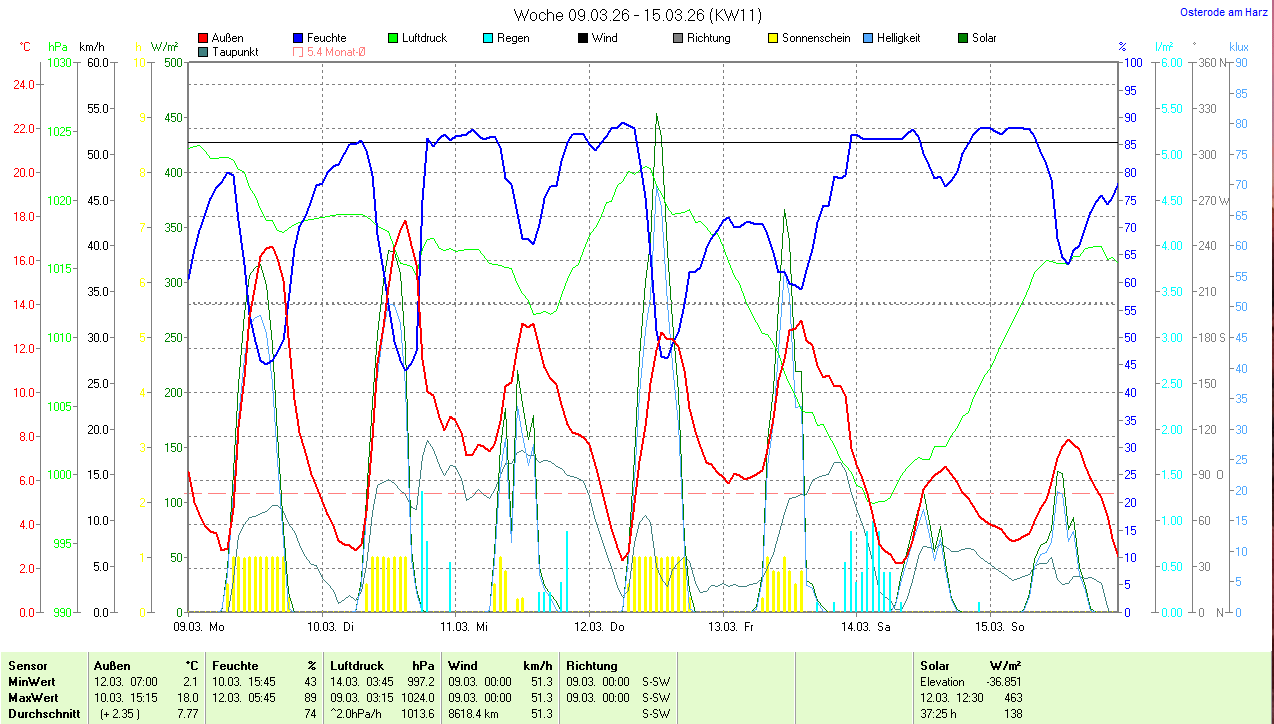The image size is (1274, 724).
Task: Click the yellow Sonnenschein legend square
Action: [773, 38]
